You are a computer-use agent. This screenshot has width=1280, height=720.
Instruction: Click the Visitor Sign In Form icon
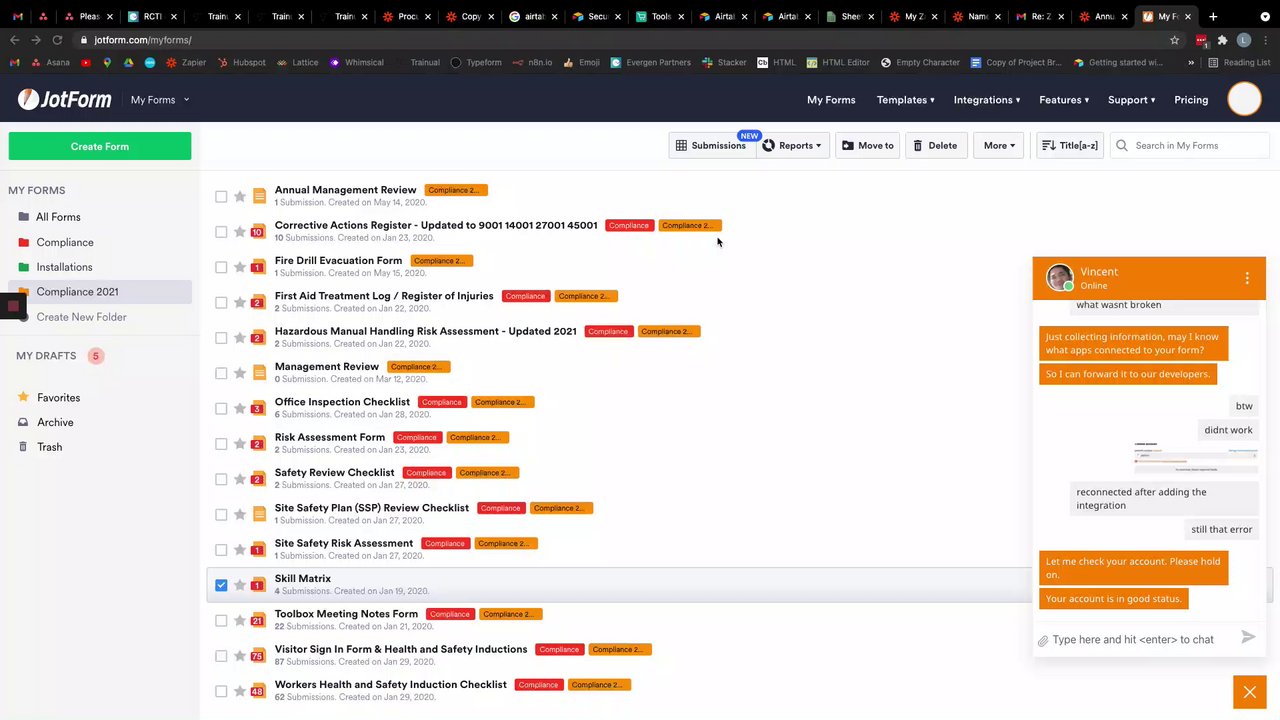pos(259,655)
